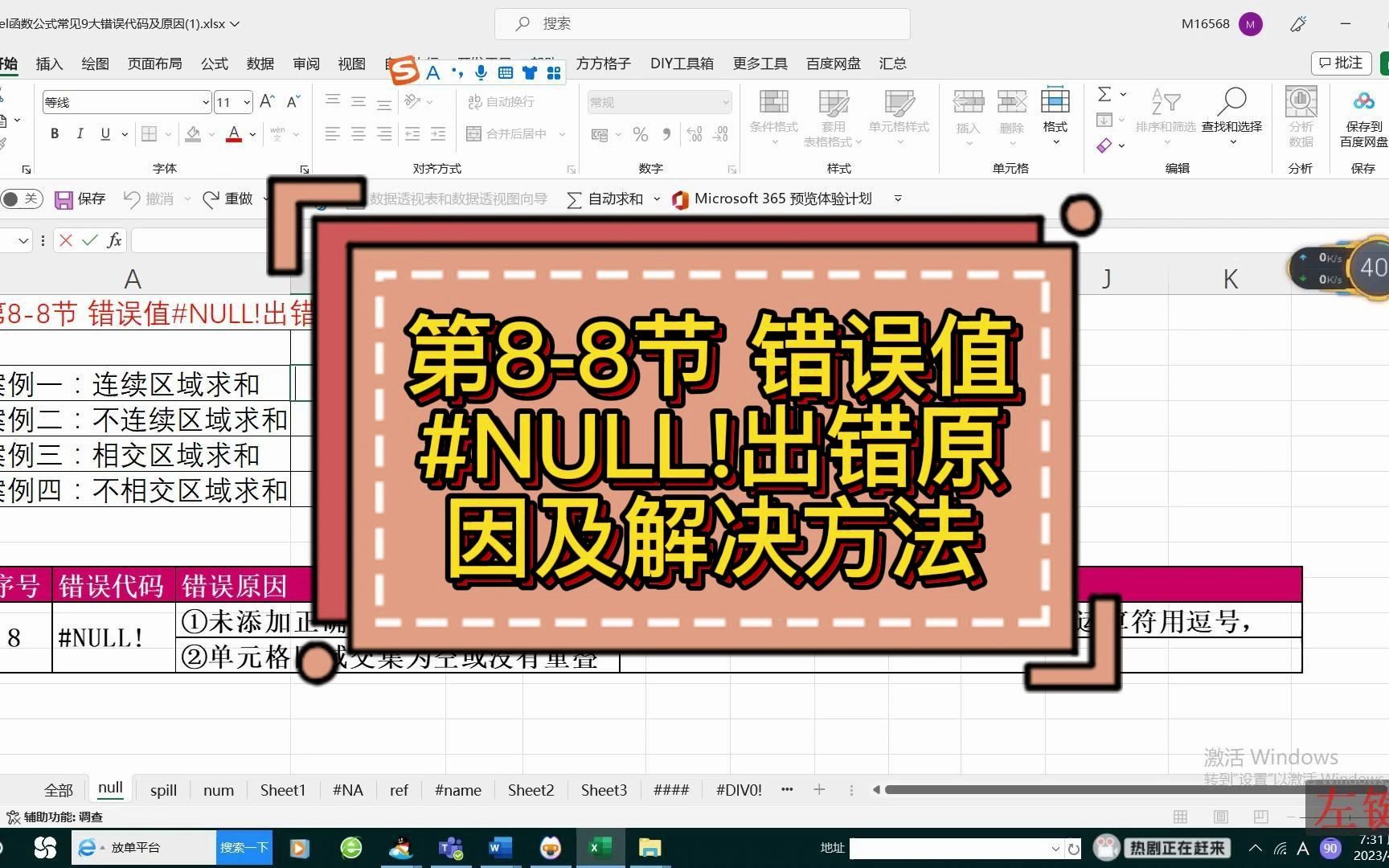Click Accessibility (辅助功能: 调查) status

(55, 817)
